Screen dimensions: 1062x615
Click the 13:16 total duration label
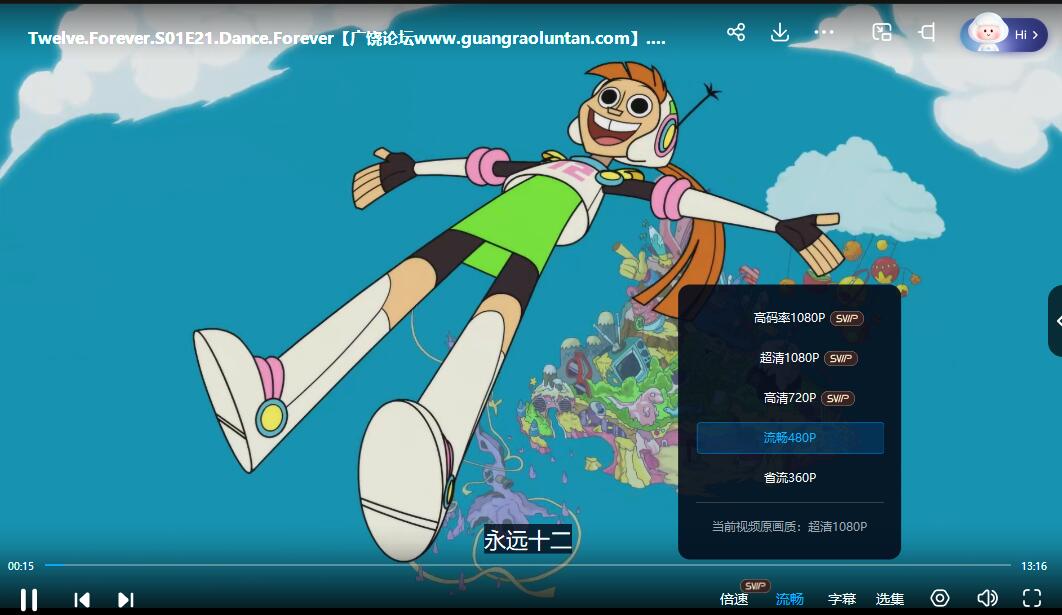(x=1034, y=566)
